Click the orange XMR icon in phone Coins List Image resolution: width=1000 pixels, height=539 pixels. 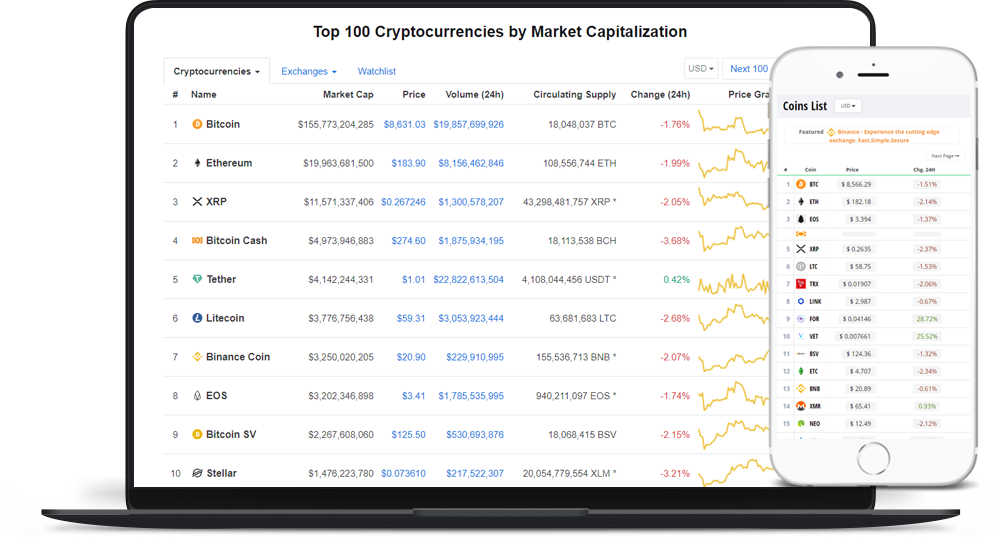[801, 406]
